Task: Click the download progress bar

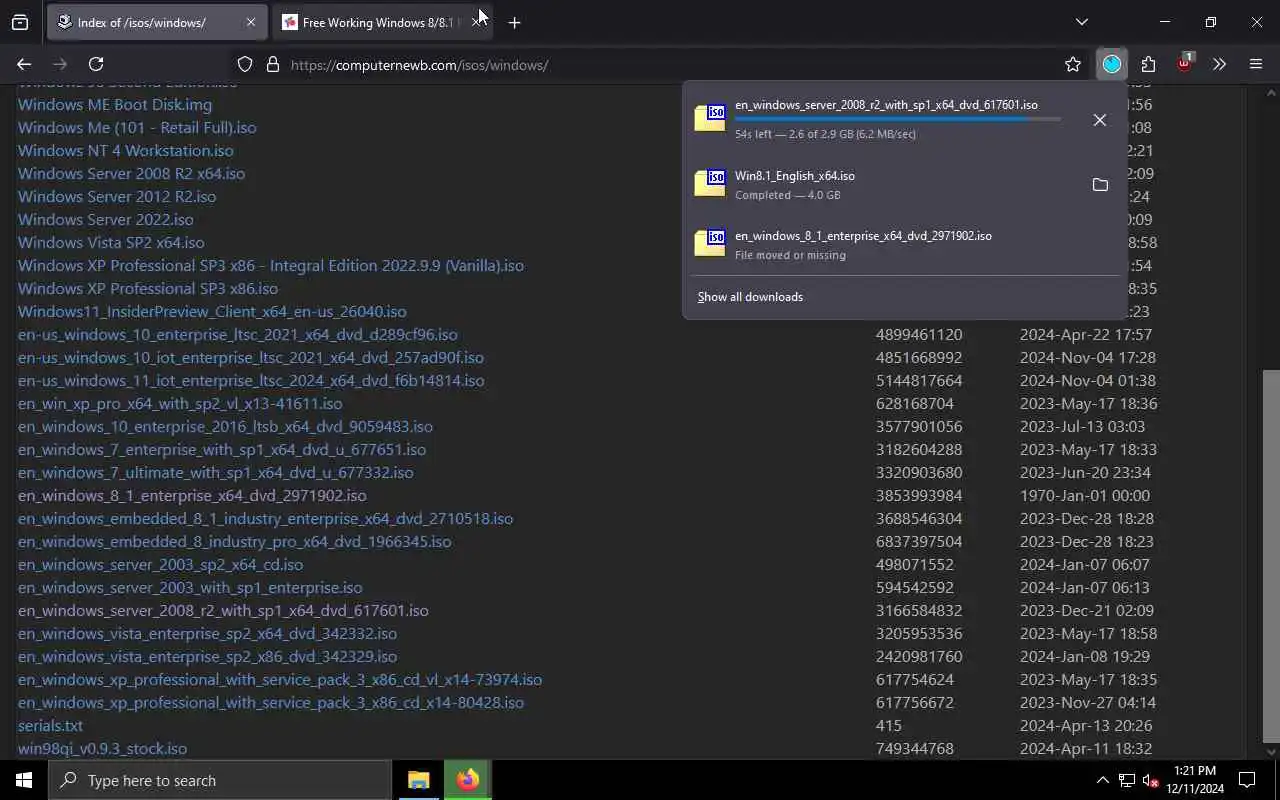Action: (897, 119)
